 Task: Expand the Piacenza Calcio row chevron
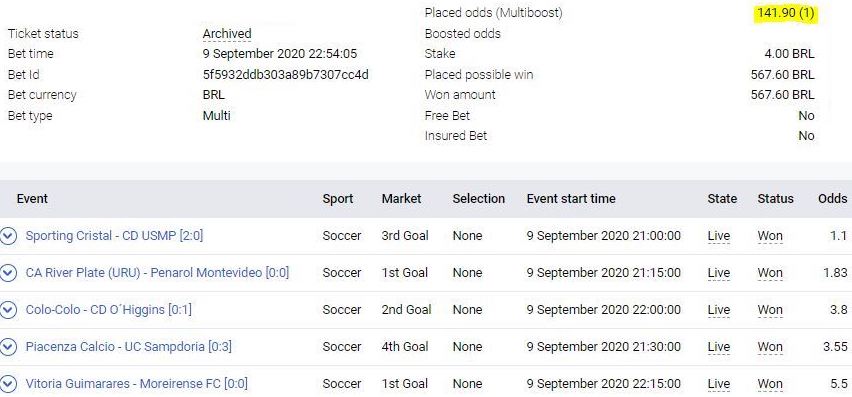pos(8,347)
